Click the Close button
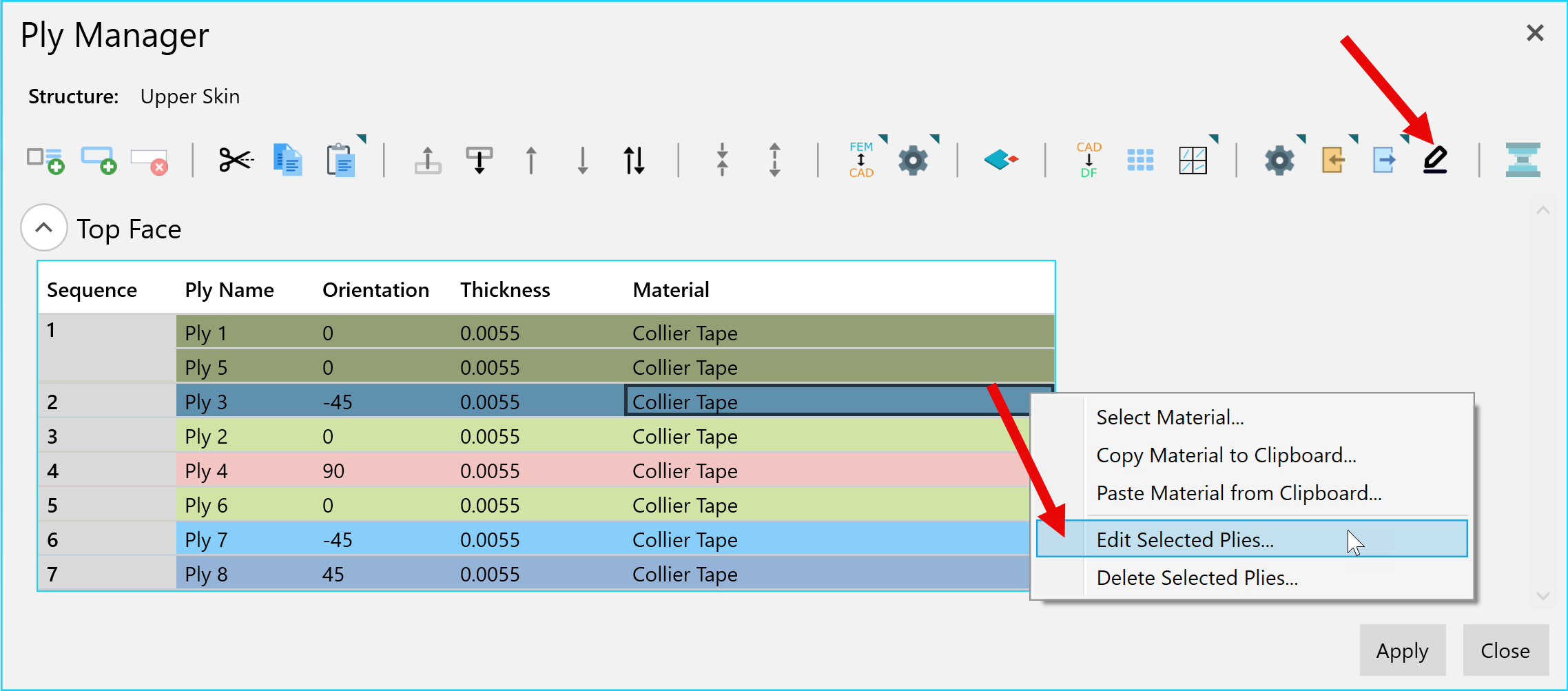1568x691 pixels. pos(1505,650)
